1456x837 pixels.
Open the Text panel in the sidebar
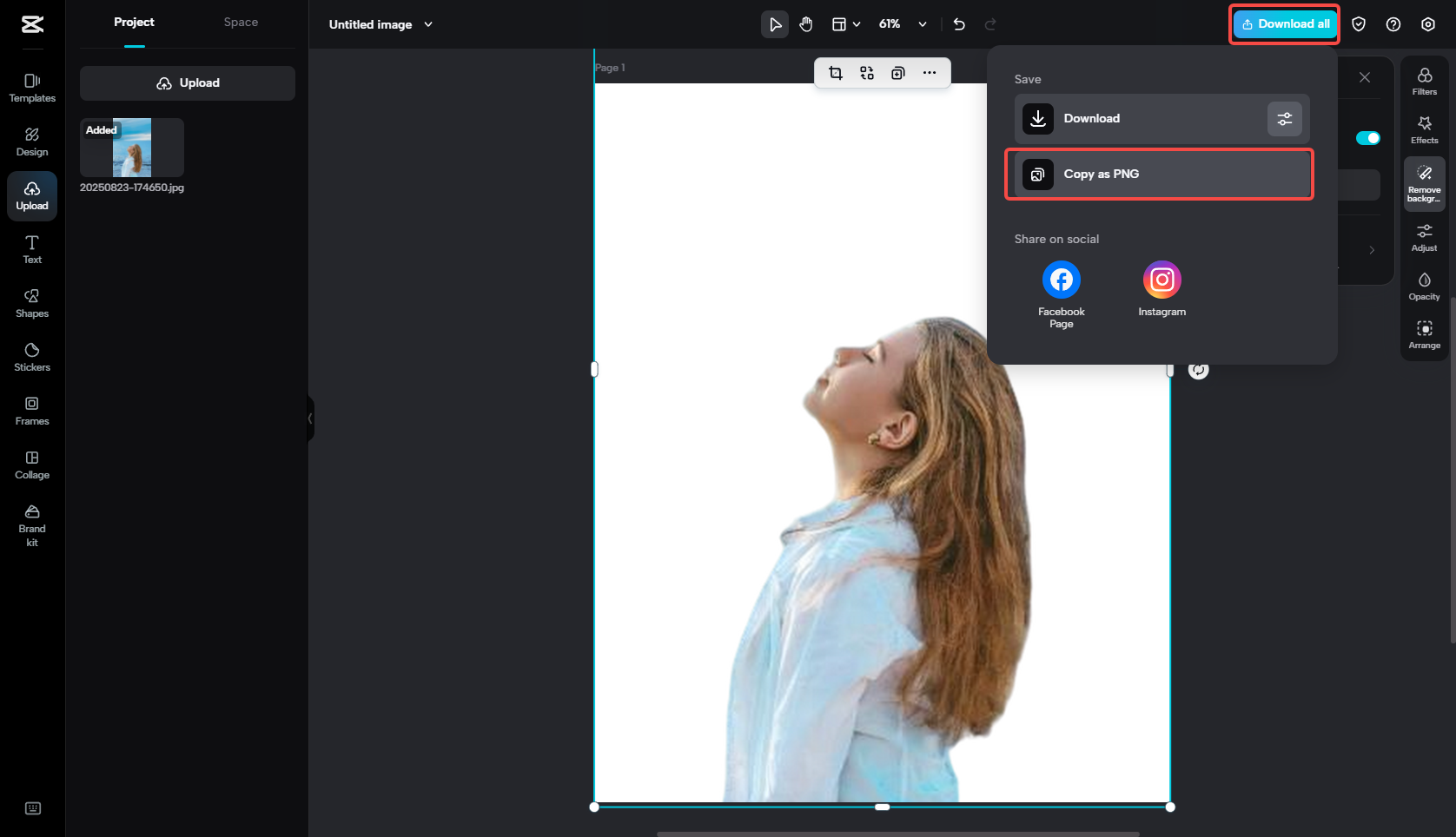point(31,249)
